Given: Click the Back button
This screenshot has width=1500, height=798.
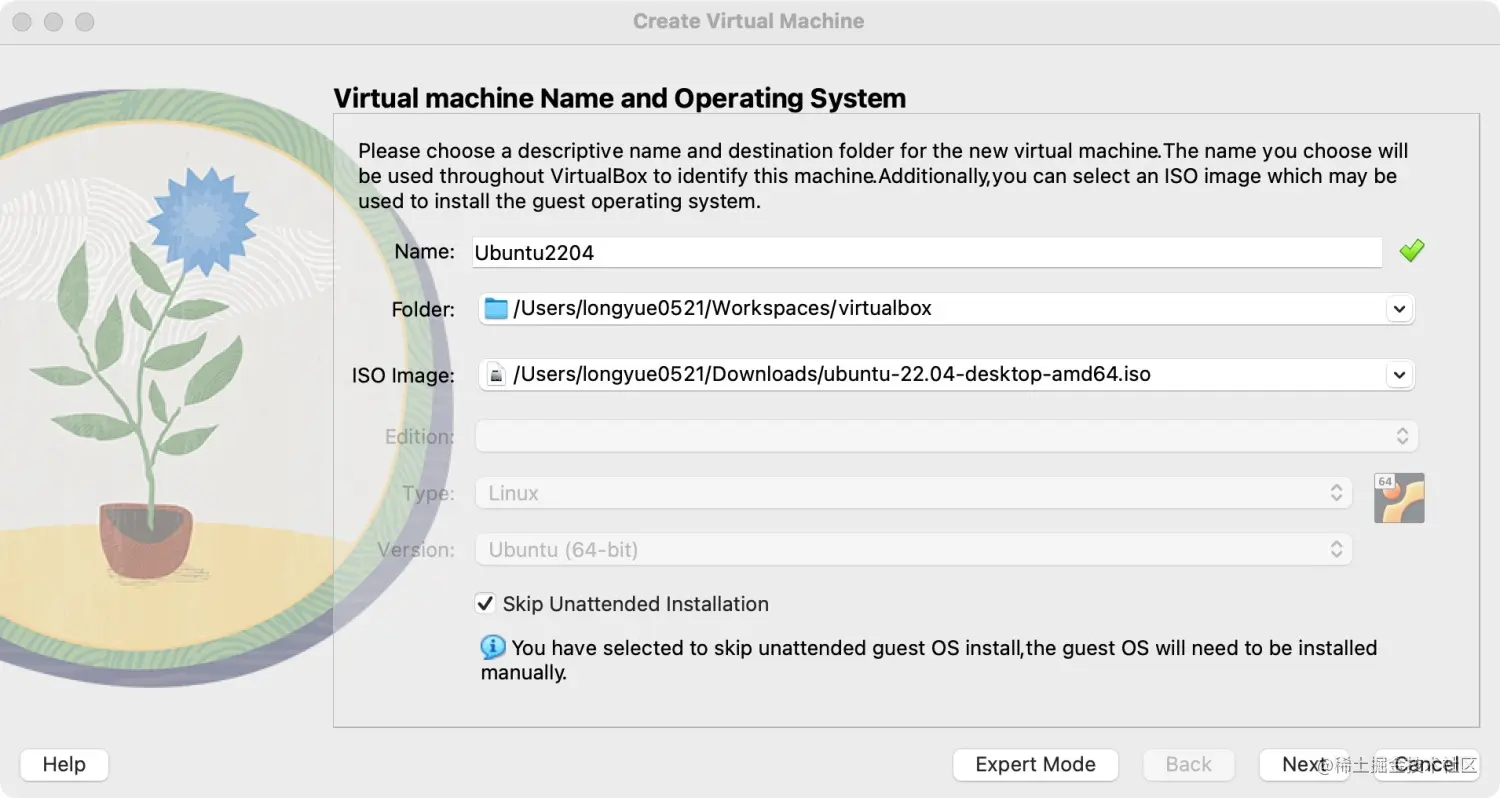Looking at the screenshot, I should tap(1188, 765).
